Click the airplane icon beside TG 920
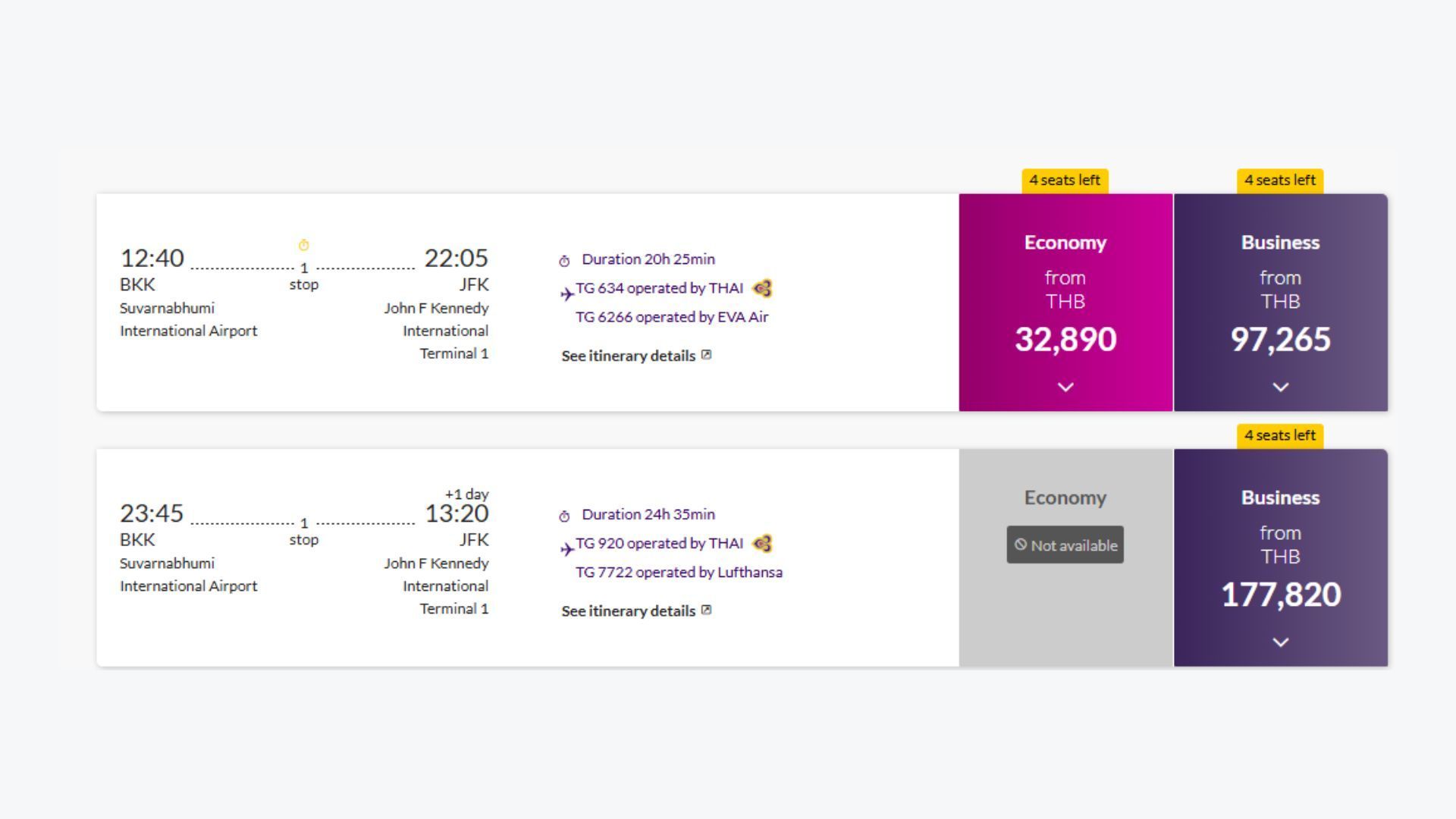1456x819 pixels. pos(567,549)
